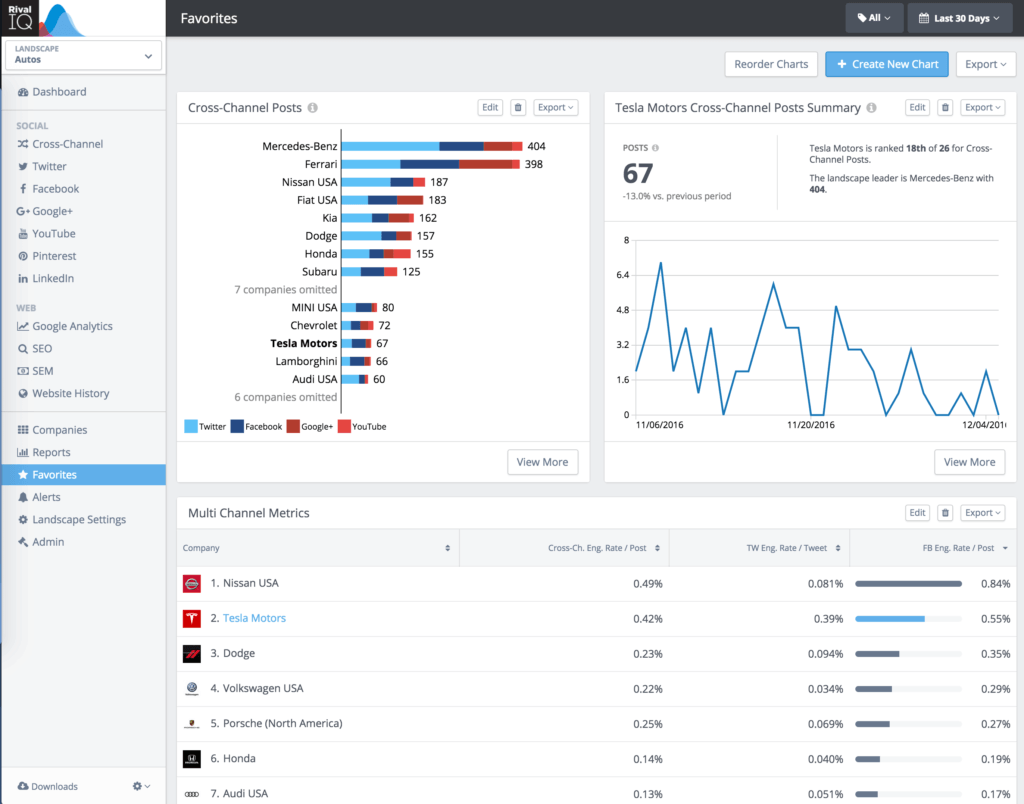Viewport: 1024px width, 804px height.
Task: Click the info icon beside Cross-Channel Posts title
Action: tap(313, 108)
